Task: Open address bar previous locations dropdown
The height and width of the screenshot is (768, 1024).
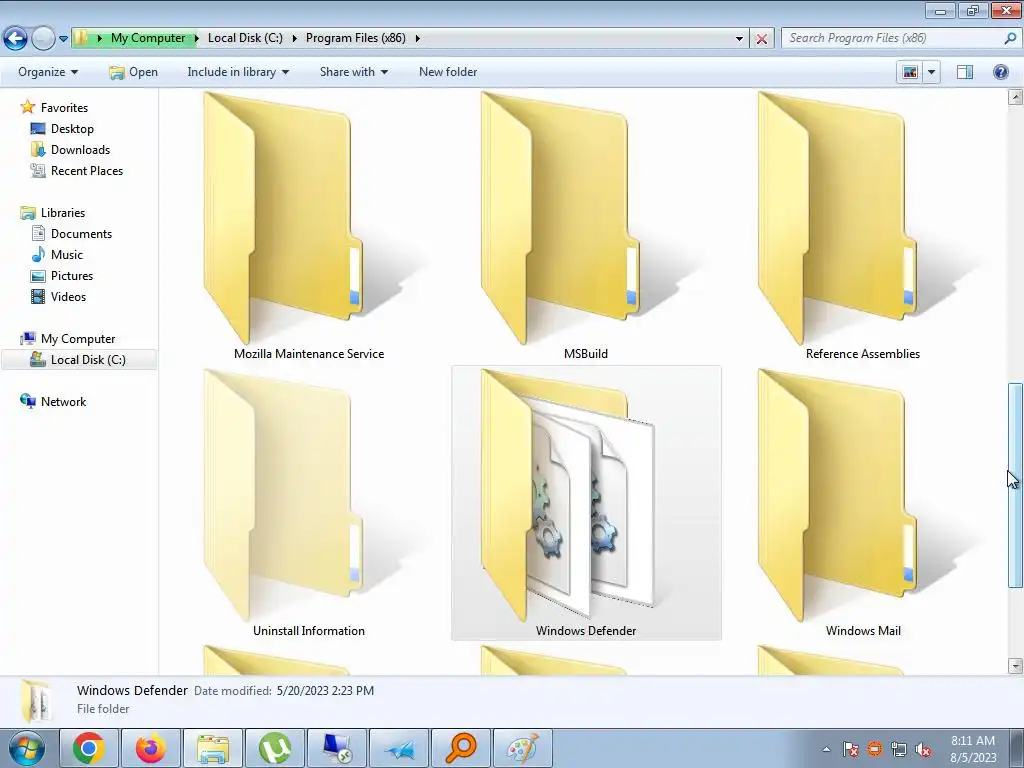Action: 739,39
